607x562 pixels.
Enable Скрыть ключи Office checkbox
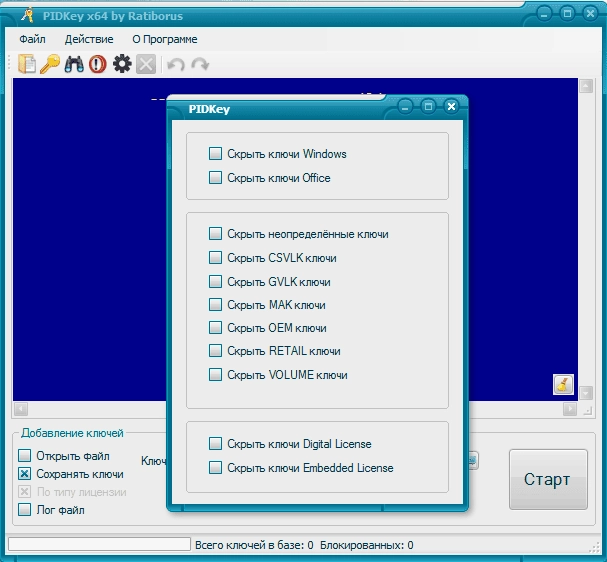tap(215, 178)
